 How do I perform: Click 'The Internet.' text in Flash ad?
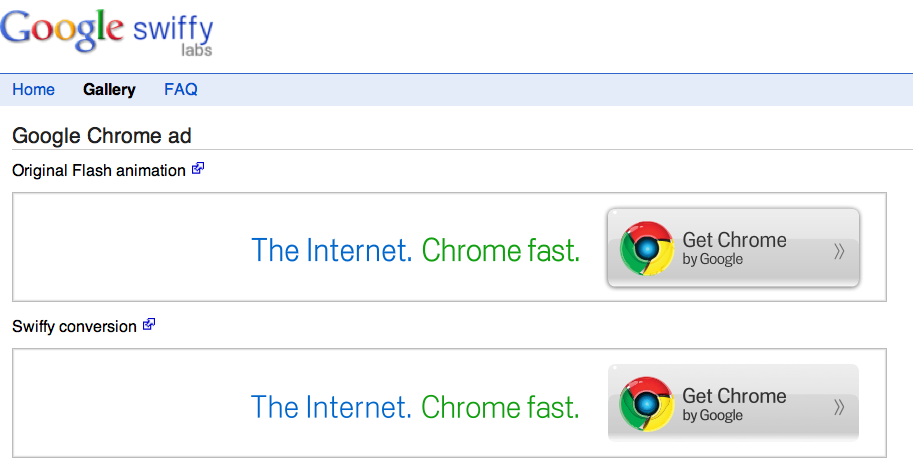click(332, 251)
